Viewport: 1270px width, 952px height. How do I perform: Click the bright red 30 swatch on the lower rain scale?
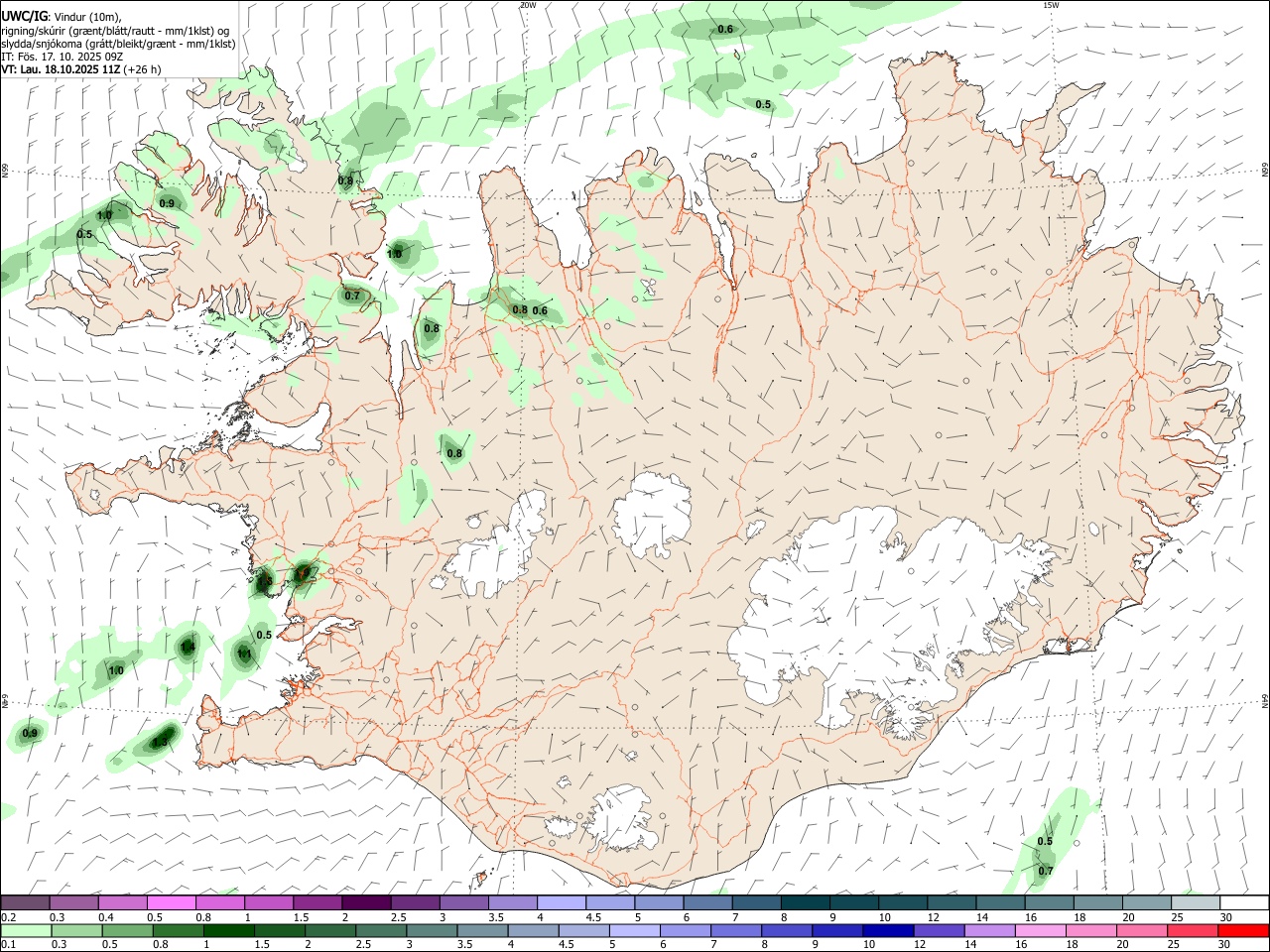[x=1243, y=931]
